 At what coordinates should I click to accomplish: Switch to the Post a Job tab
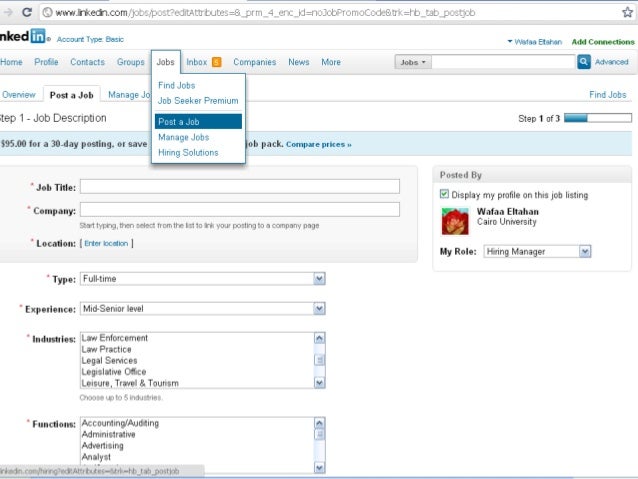(x=72, y=95)
